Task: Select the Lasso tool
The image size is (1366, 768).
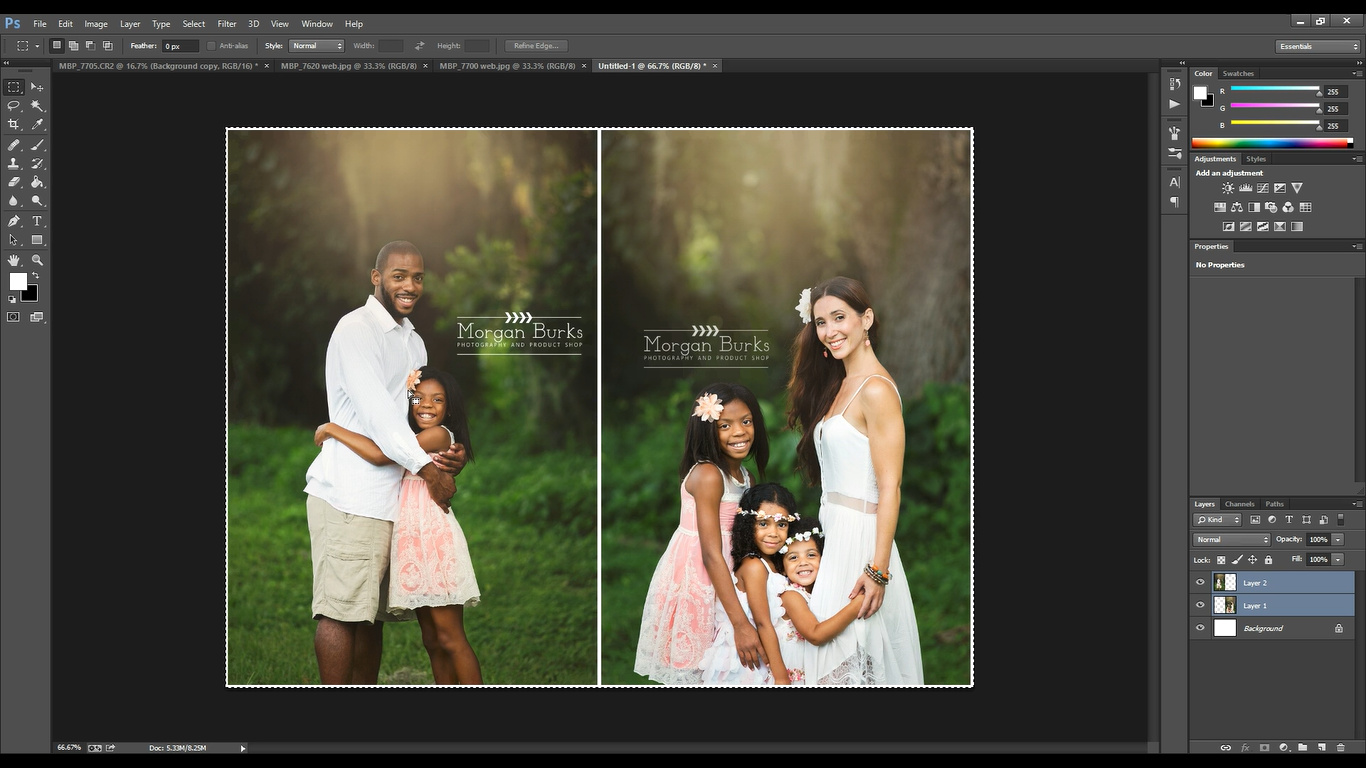Action: tap(14, 105)
